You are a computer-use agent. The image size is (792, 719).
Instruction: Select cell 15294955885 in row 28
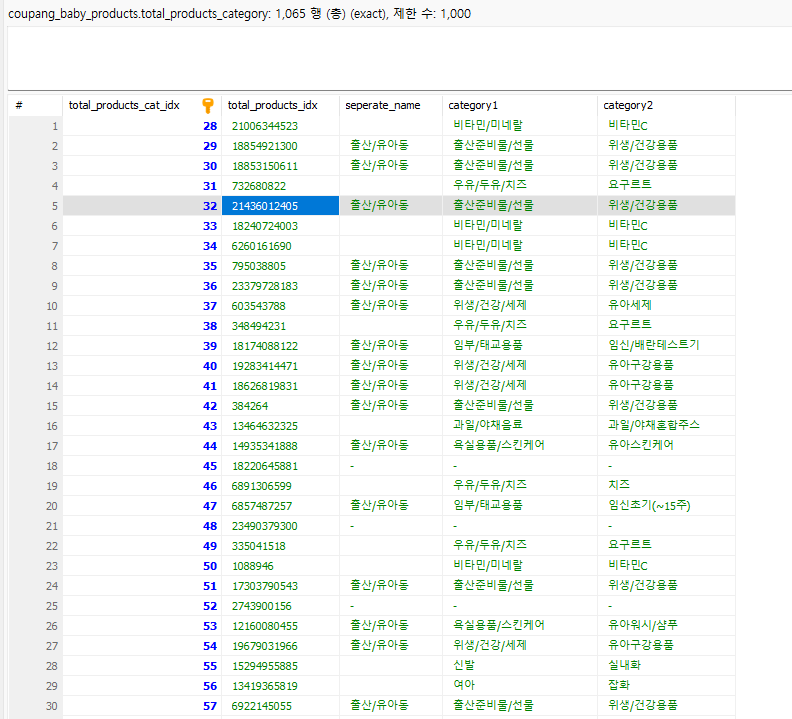(280, 666)
